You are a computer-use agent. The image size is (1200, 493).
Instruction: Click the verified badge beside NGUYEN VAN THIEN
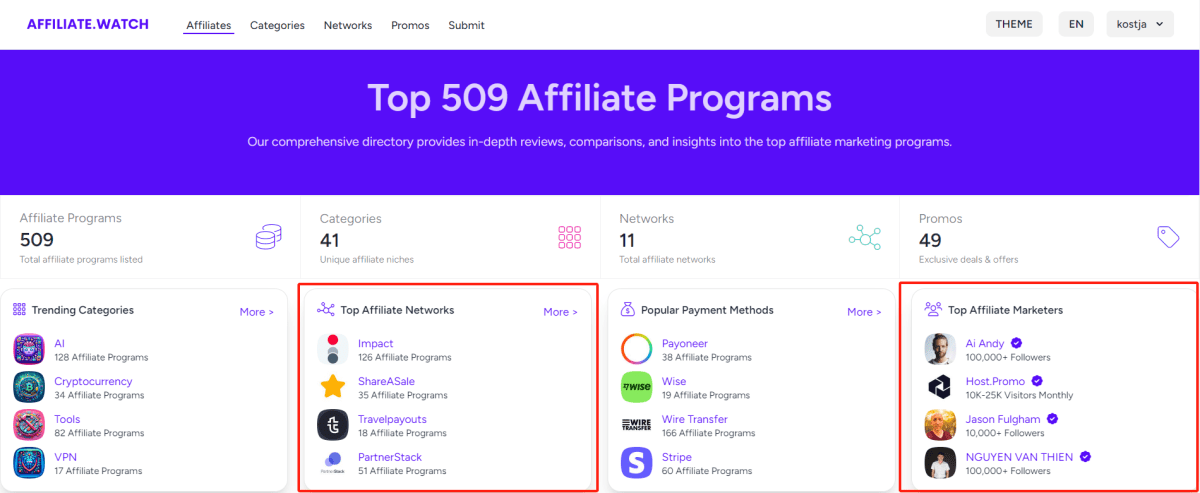pyautogui.click(x=1085, y=457)
